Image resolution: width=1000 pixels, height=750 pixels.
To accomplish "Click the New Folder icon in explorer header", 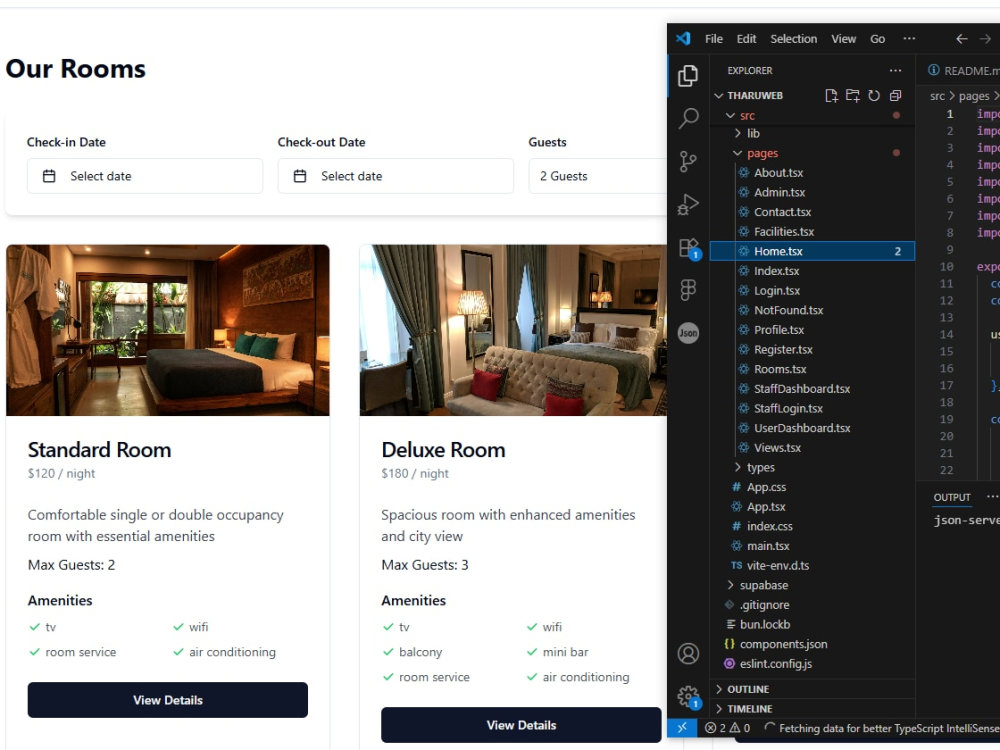I will (853, 96).
